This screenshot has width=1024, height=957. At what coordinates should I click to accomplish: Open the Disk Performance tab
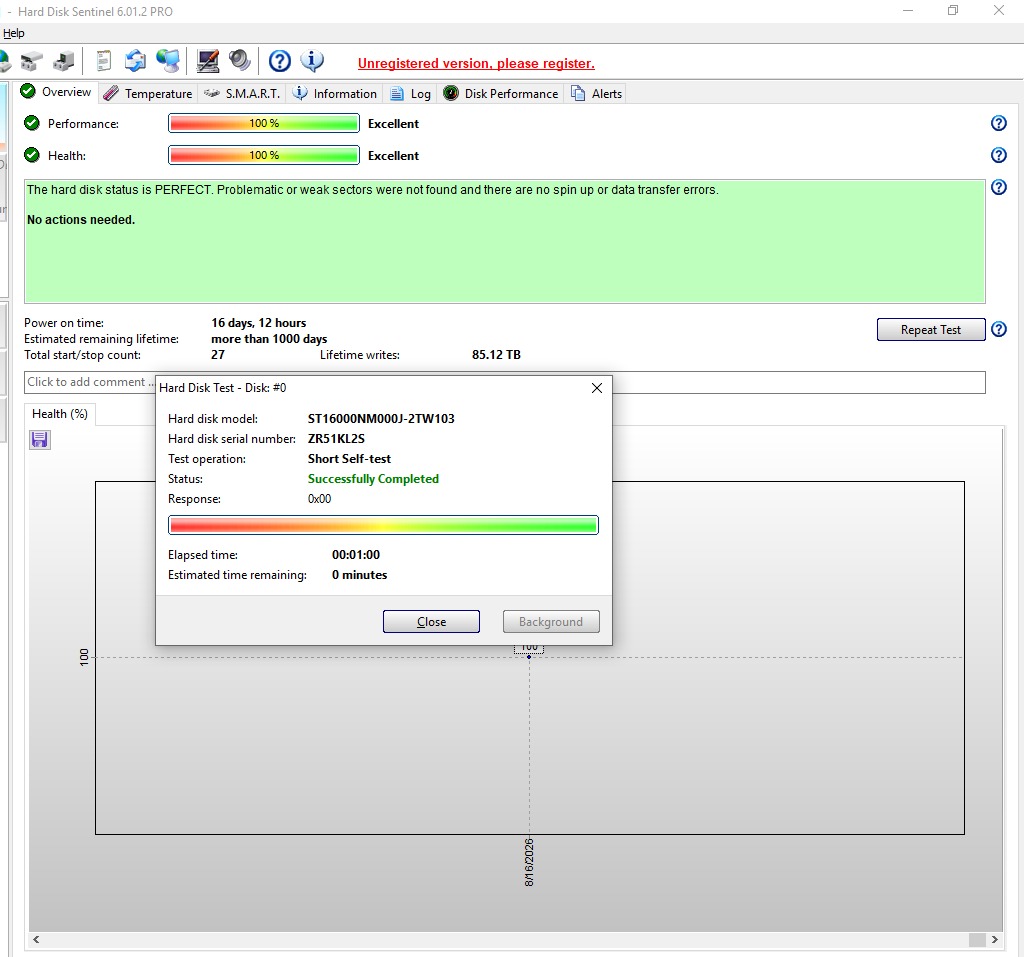[x=501, y=93]
